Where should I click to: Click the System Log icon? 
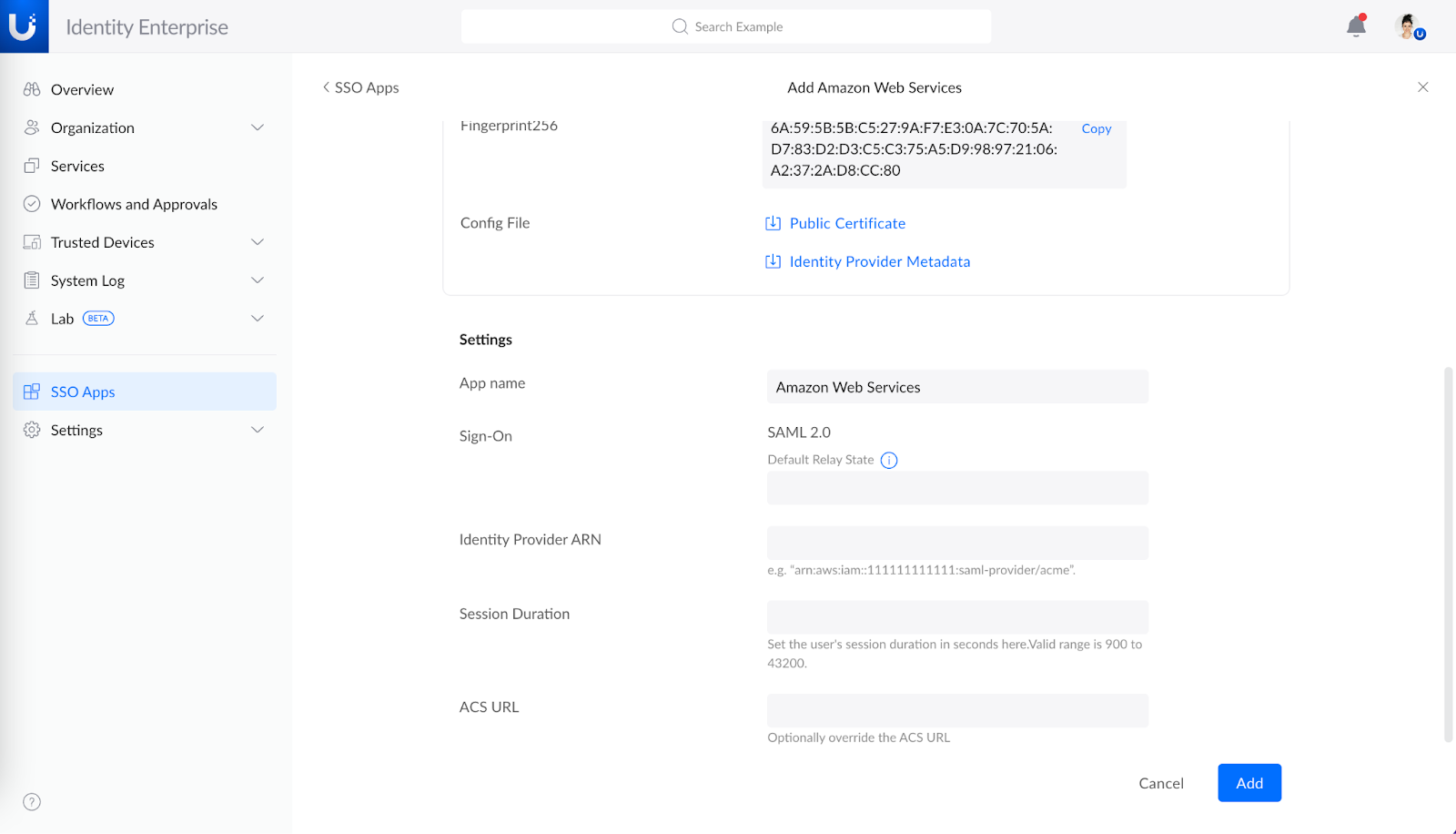(x=32, y=280)
